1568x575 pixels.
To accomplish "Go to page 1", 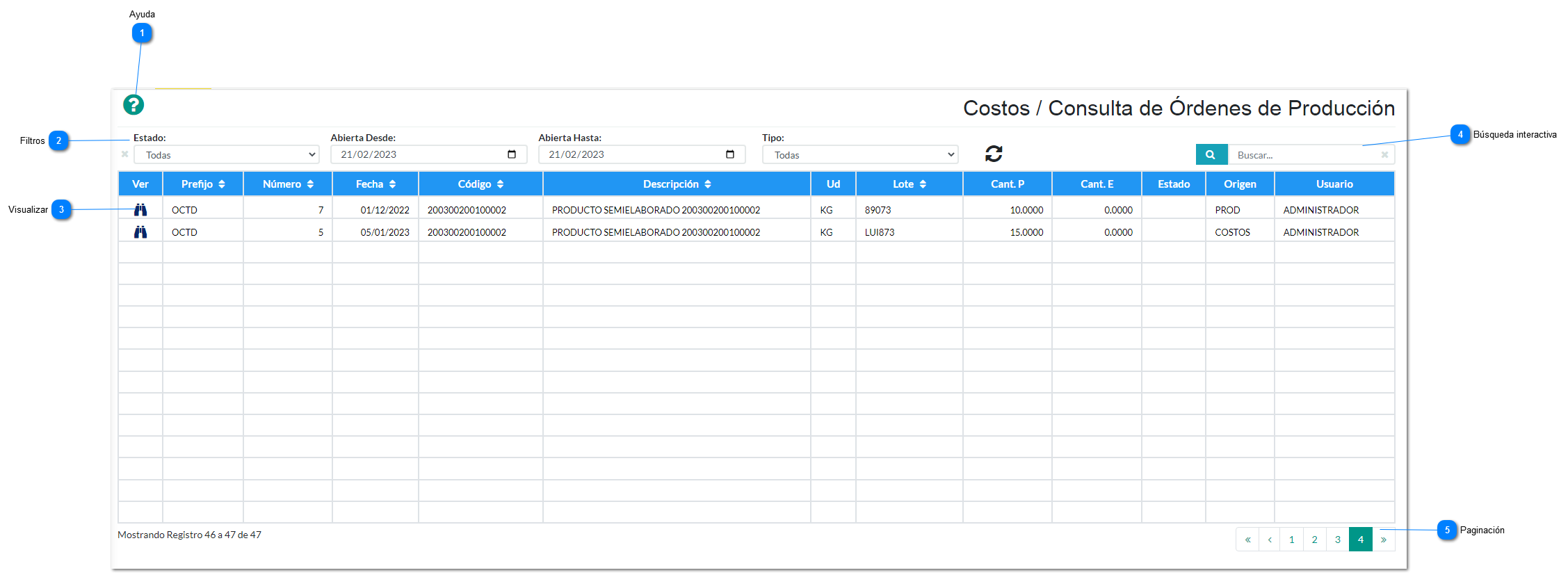I will (1292, 540).
